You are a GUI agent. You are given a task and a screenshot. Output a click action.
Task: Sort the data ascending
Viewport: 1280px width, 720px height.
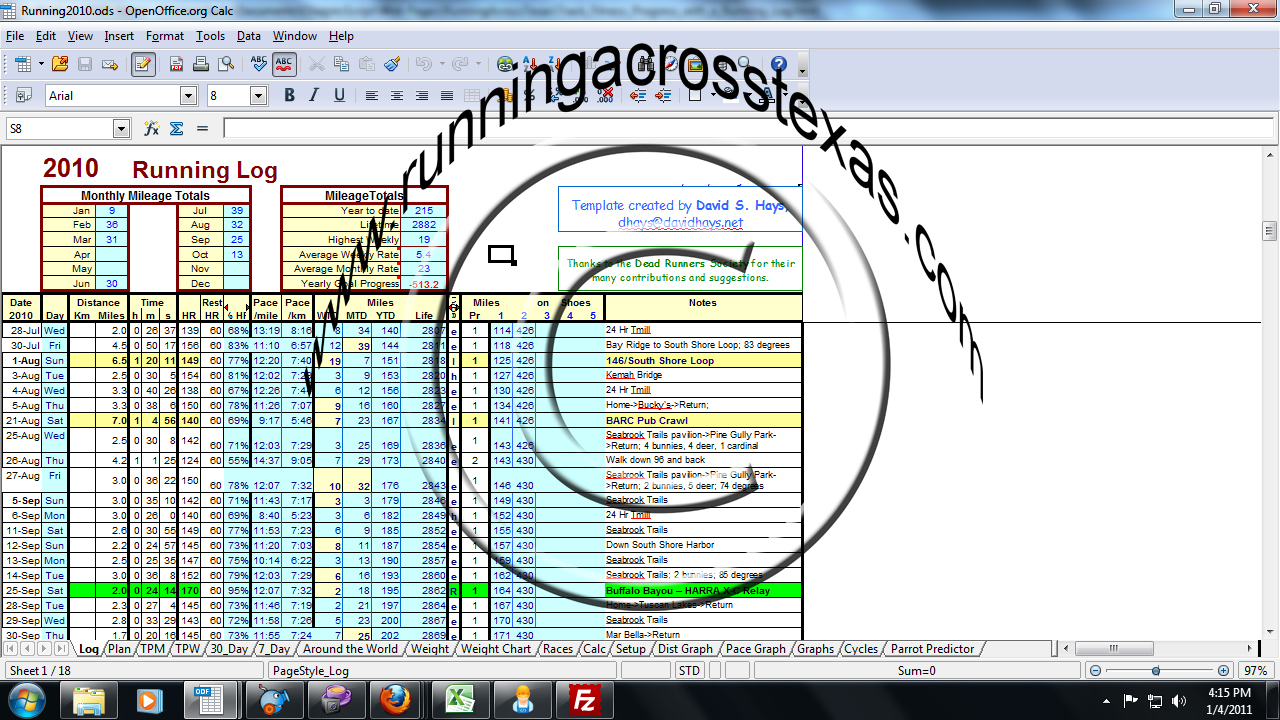(x=530, y=63)
